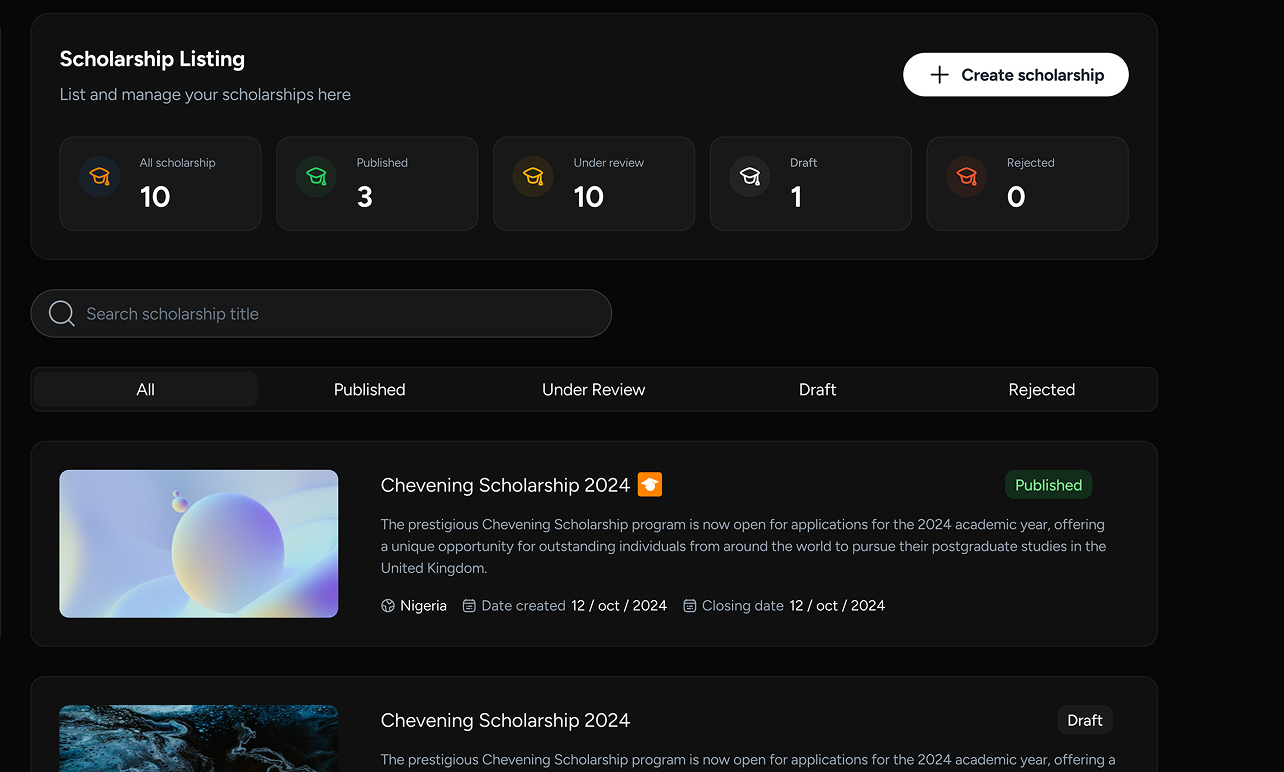The image size is (1284, 772).
Task: Open the second scholarship's dark ocean thumbnail
Action: click(199, 738)
